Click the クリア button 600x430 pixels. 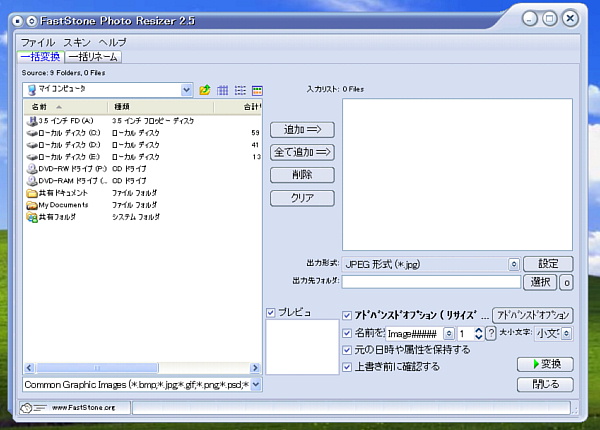click(302, 198)
